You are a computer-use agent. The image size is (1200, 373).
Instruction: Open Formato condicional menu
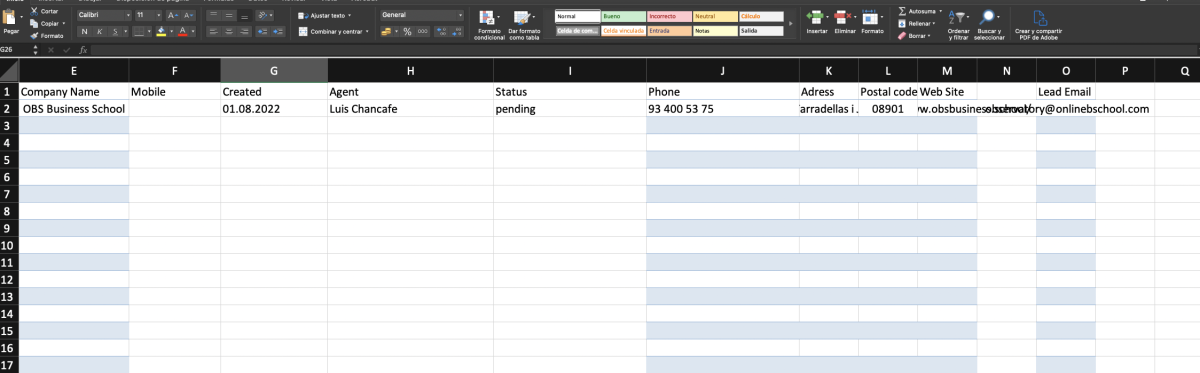pyautogui.click(x=489, y=24)
